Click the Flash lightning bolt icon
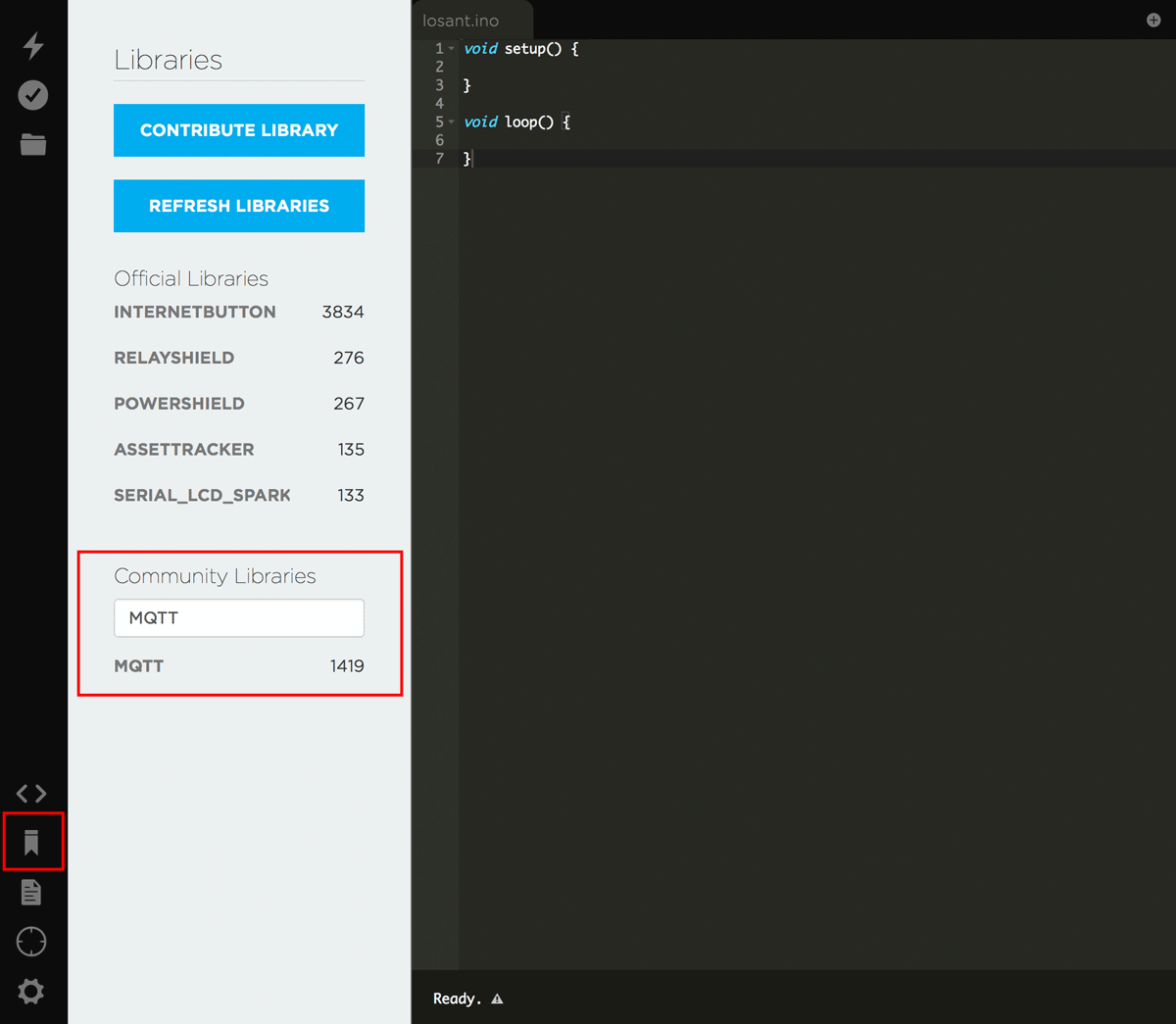The width and height of the screenshot is (1176, 1024). [33, 45]
